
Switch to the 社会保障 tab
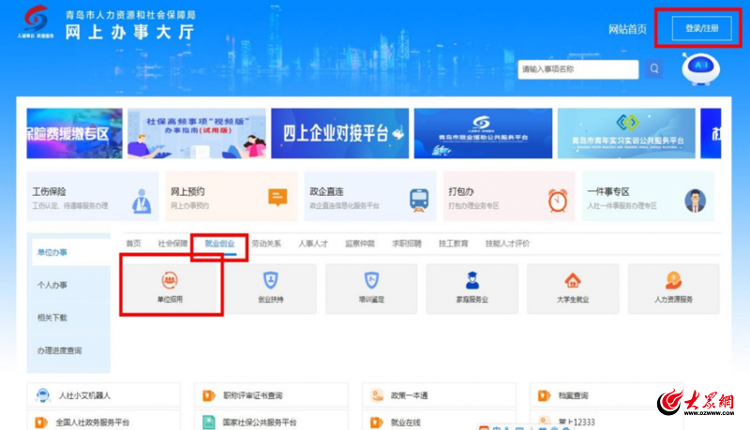pos(172,243)
